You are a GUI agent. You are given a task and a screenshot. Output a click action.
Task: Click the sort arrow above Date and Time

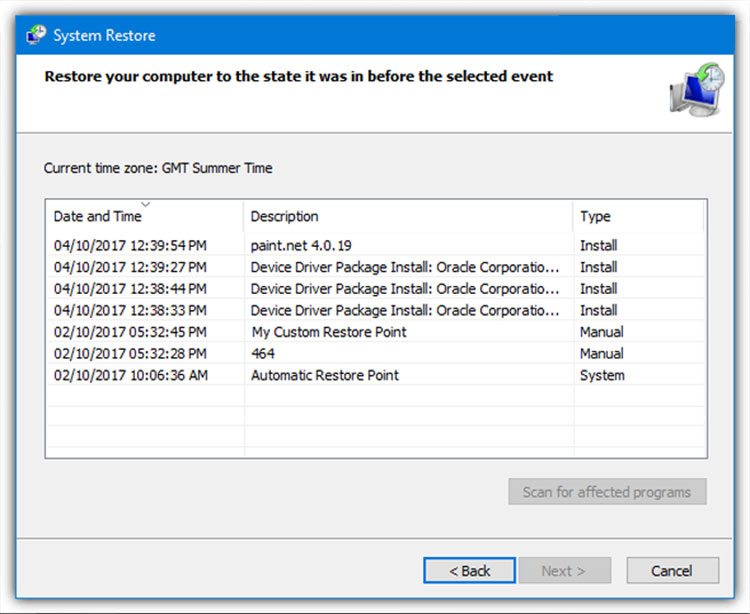(x=145, y=204)
